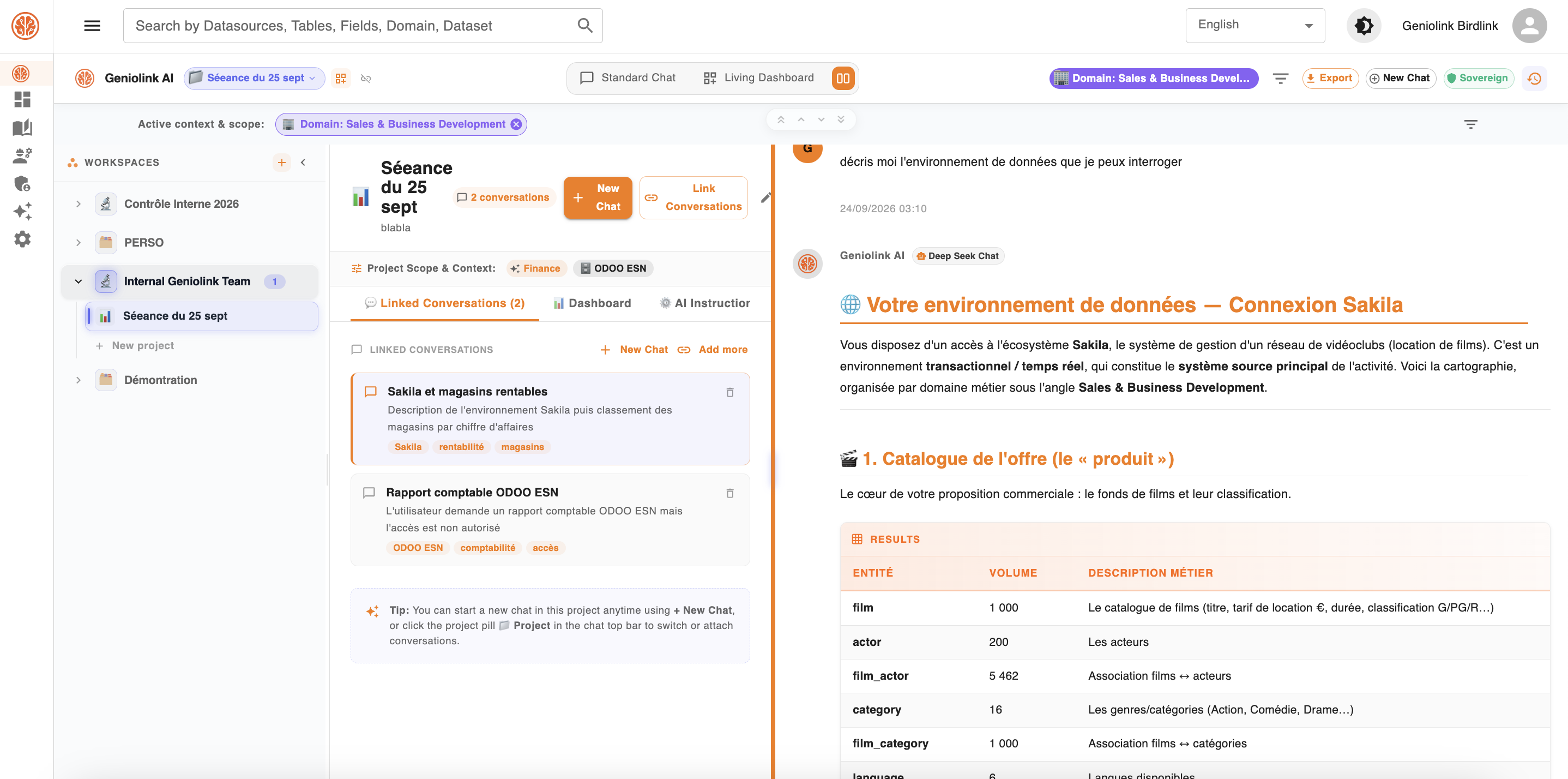Open the dashboard grid icon in left sidebar
The width and height of the screenshot is (1568, 779).
pos(22,99)
